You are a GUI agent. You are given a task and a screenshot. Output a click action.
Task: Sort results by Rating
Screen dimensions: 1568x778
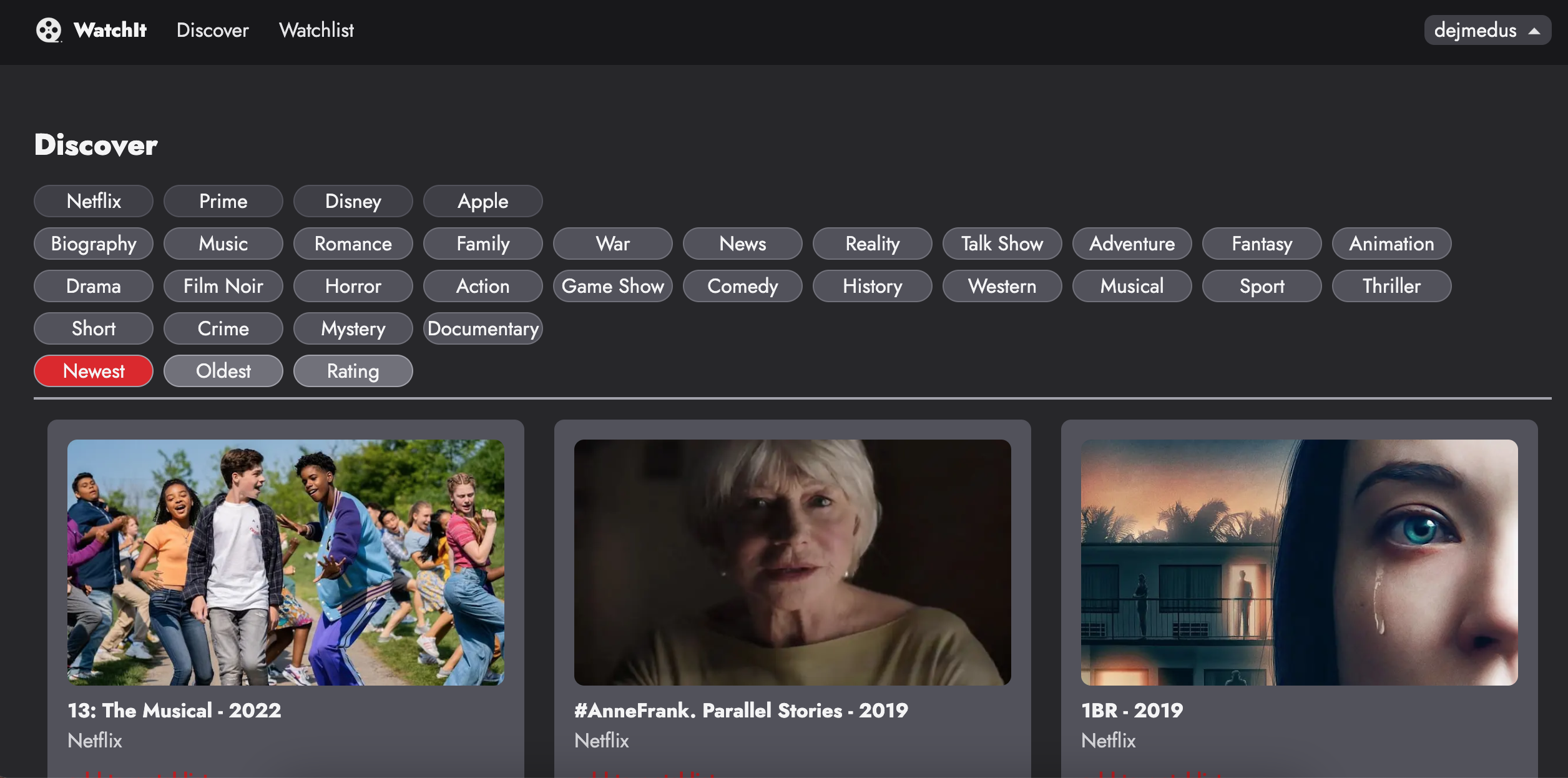pos(353,371)
